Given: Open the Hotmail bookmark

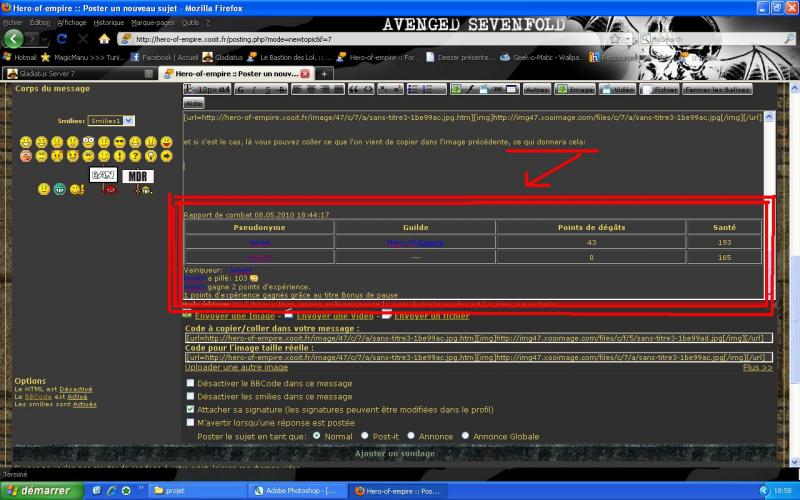Looking at the screenshot, I should [20, 57].
